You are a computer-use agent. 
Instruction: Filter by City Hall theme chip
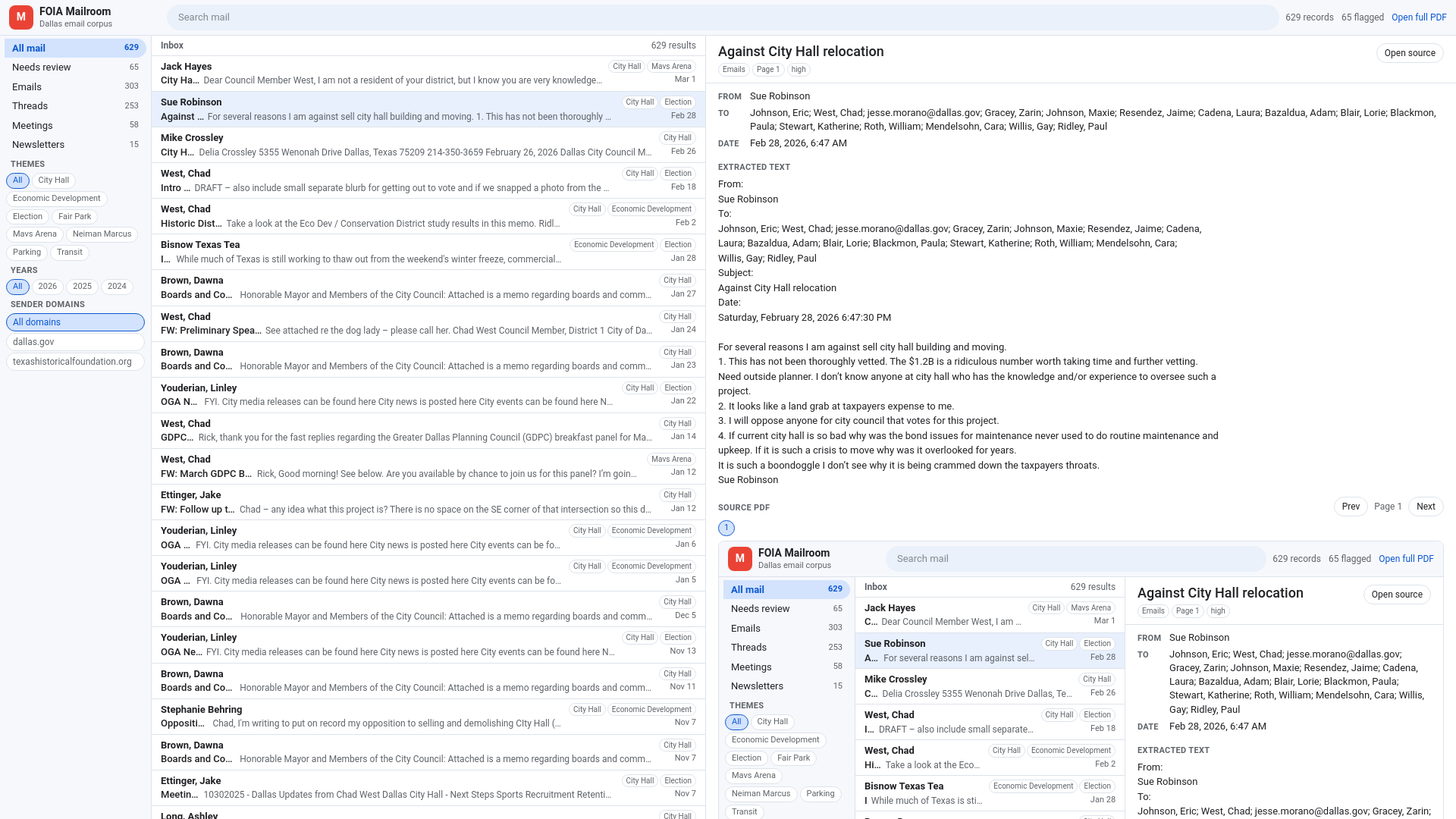pyautogui.click(x=54, y=180)
